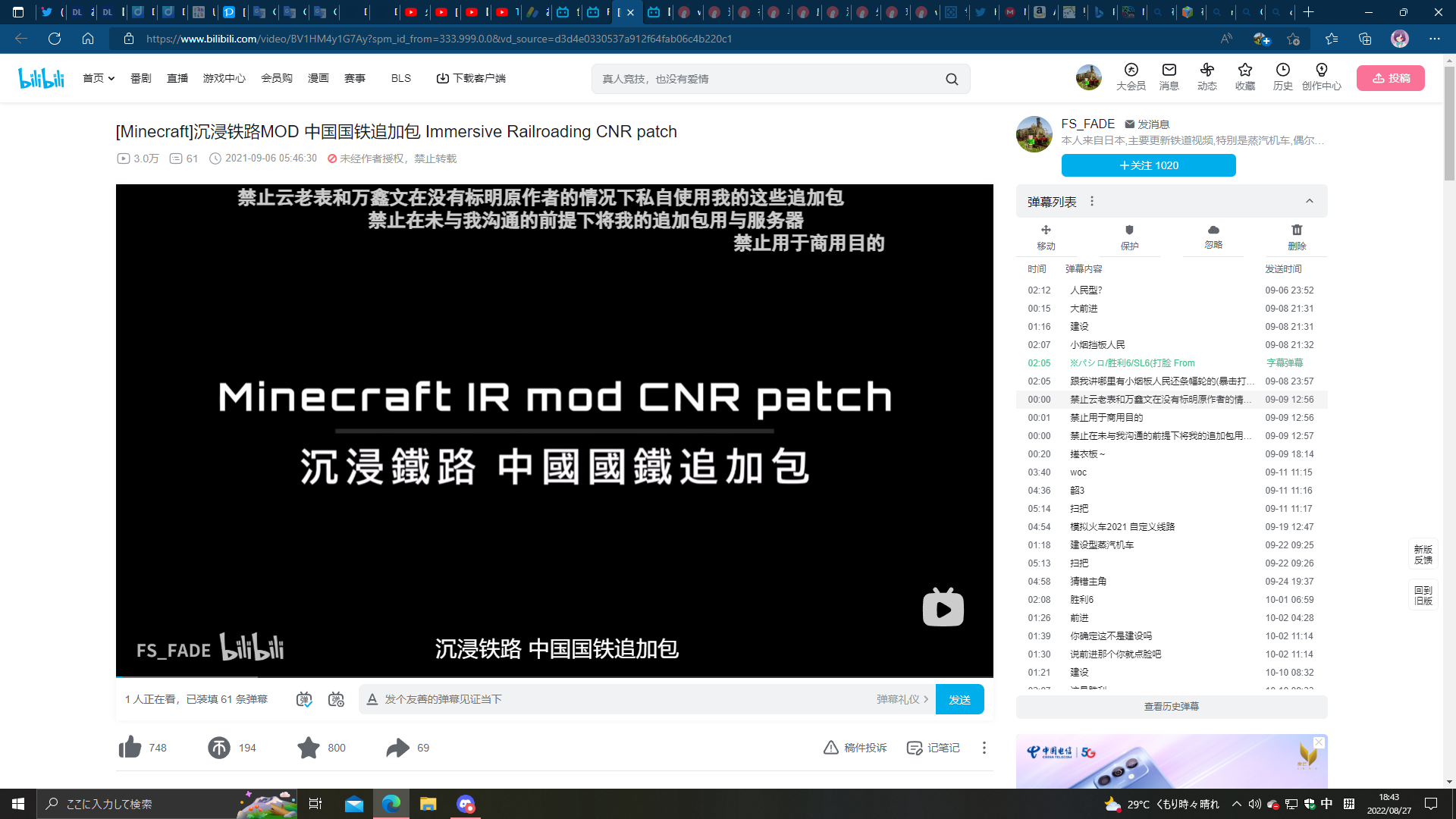Viewport: 1456px width, 819px height.
Task: Click the star favorite icon
Action: pos(309,748)
